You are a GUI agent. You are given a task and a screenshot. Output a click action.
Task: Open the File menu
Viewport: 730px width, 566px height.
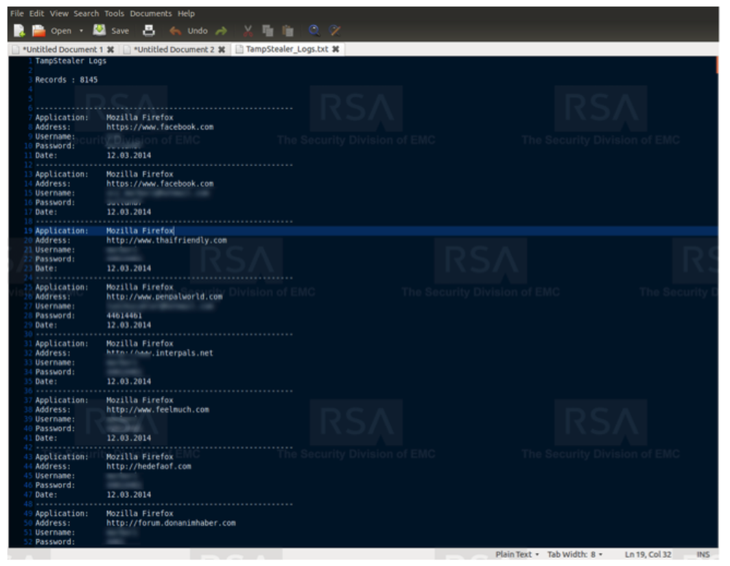coord(17,13)
